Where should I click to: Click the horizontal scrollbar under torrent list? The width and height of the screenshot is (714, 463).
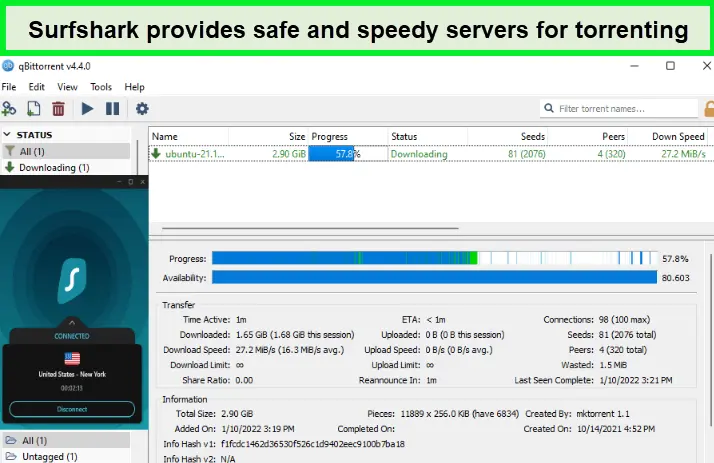pyautogui.click(x=310, y=228)
